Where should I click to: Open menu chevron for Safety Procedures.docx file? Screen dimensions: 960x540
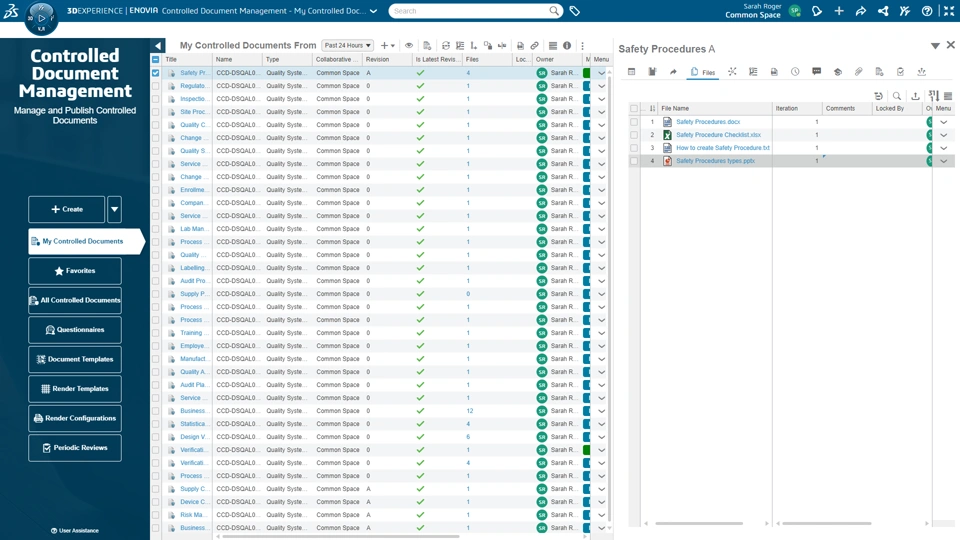coord(943,122)
